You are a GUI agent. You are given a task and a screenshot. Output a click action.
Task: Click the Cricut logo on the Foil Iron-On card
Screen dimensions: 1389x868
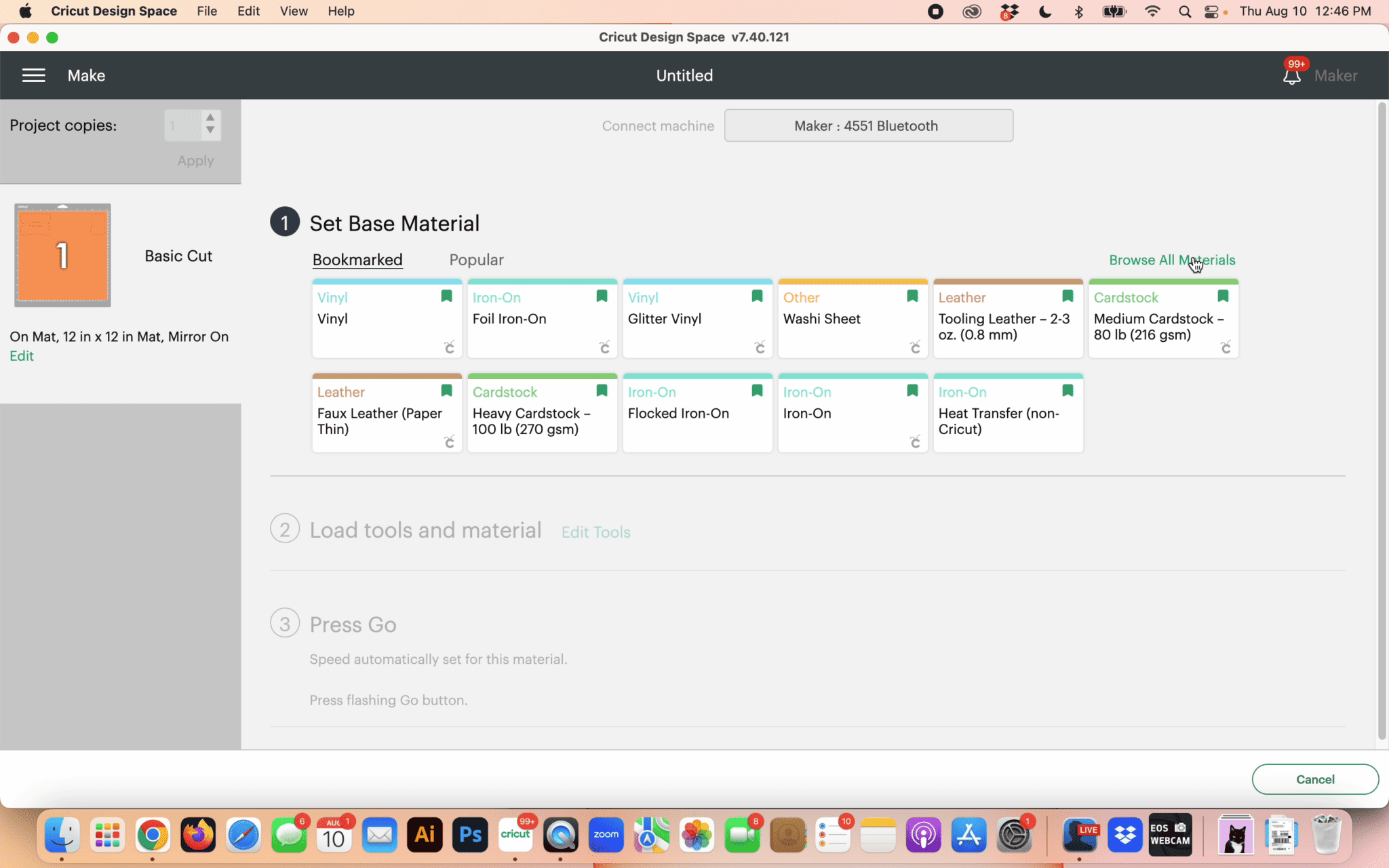coord(604,347)
